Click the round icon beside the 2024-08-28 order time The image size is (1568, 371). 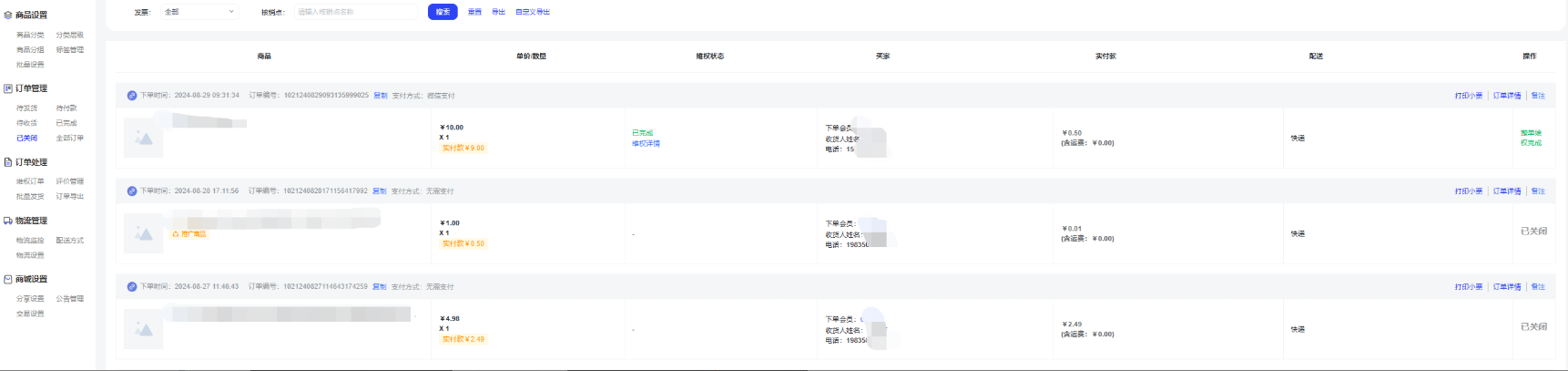pos(132,191)
